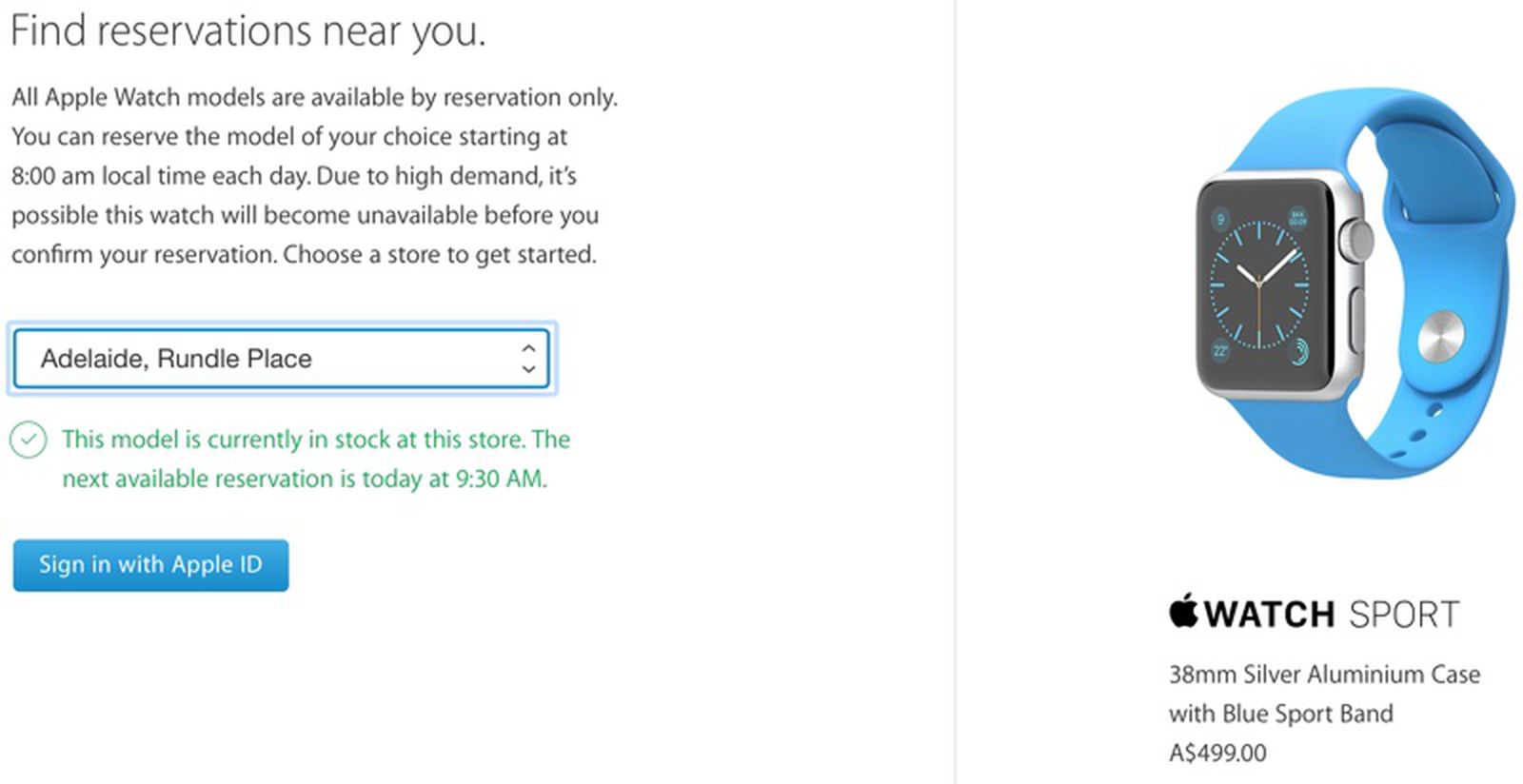This screenshot has height=784, width=1523.
Task: Click the WATCH SPORT product title
Action: [1315, 613]
